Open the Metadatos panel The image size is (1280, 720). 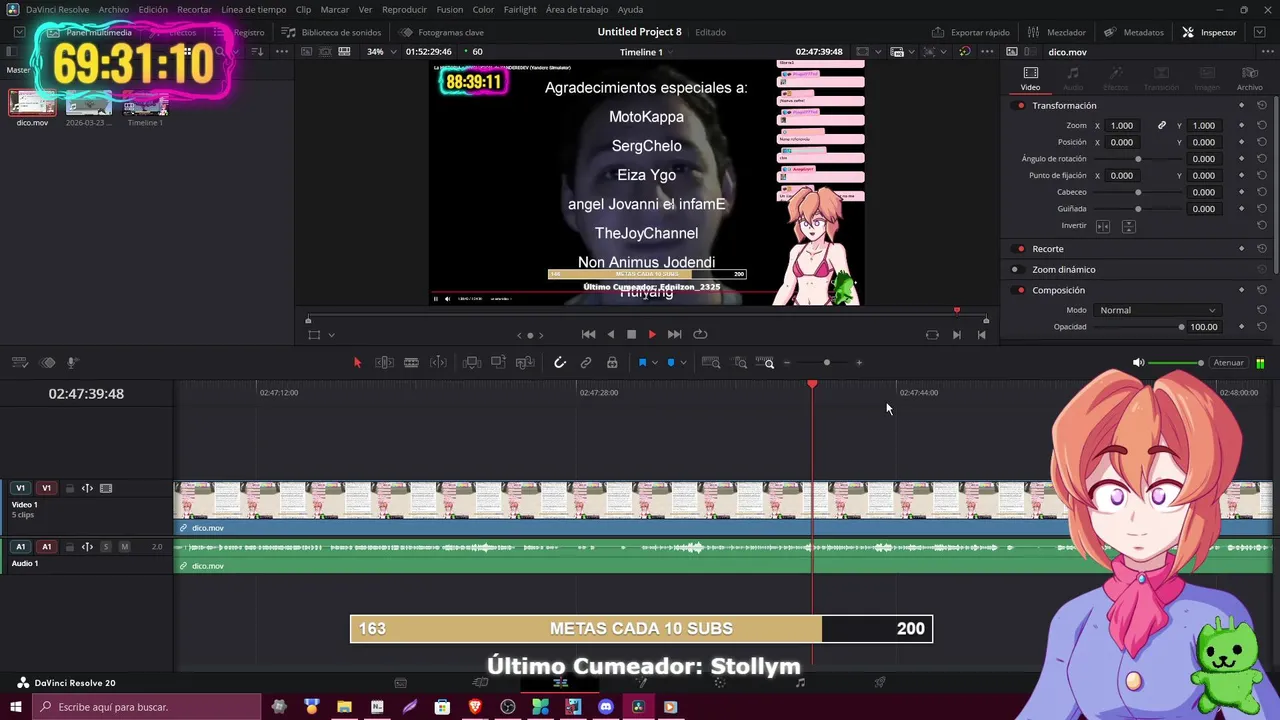(x=1134, y=32)
